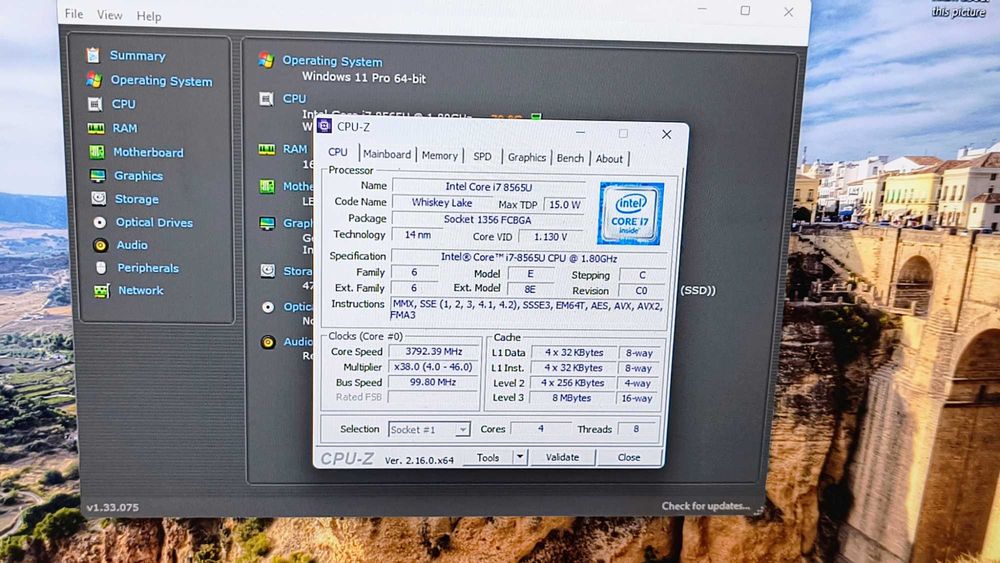
Task: Click the Graphics monitor icon in the sidebar
Action: [98, 175]
